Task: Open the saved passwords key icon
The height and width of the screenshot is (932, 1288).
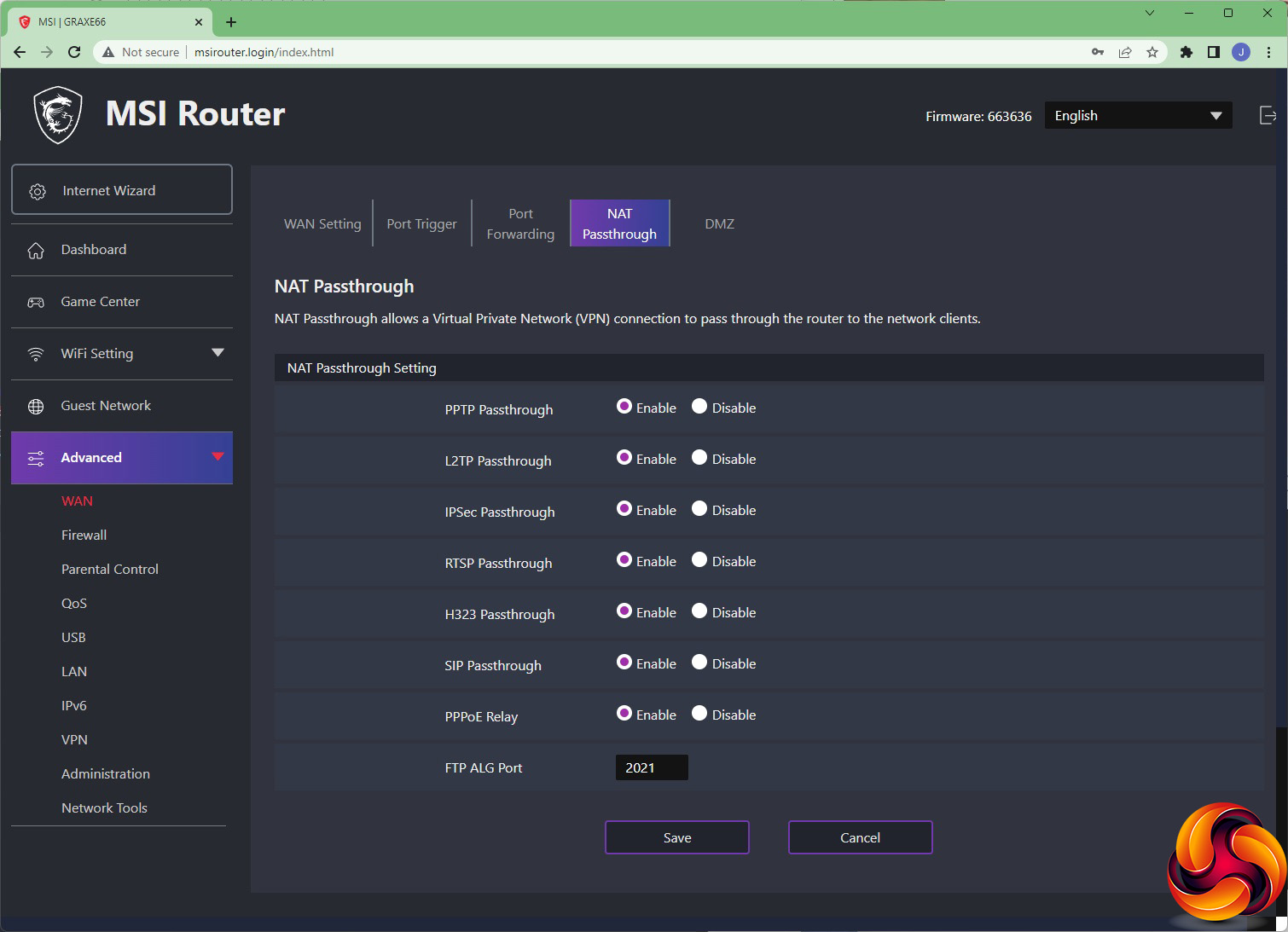Action: 1098,52
